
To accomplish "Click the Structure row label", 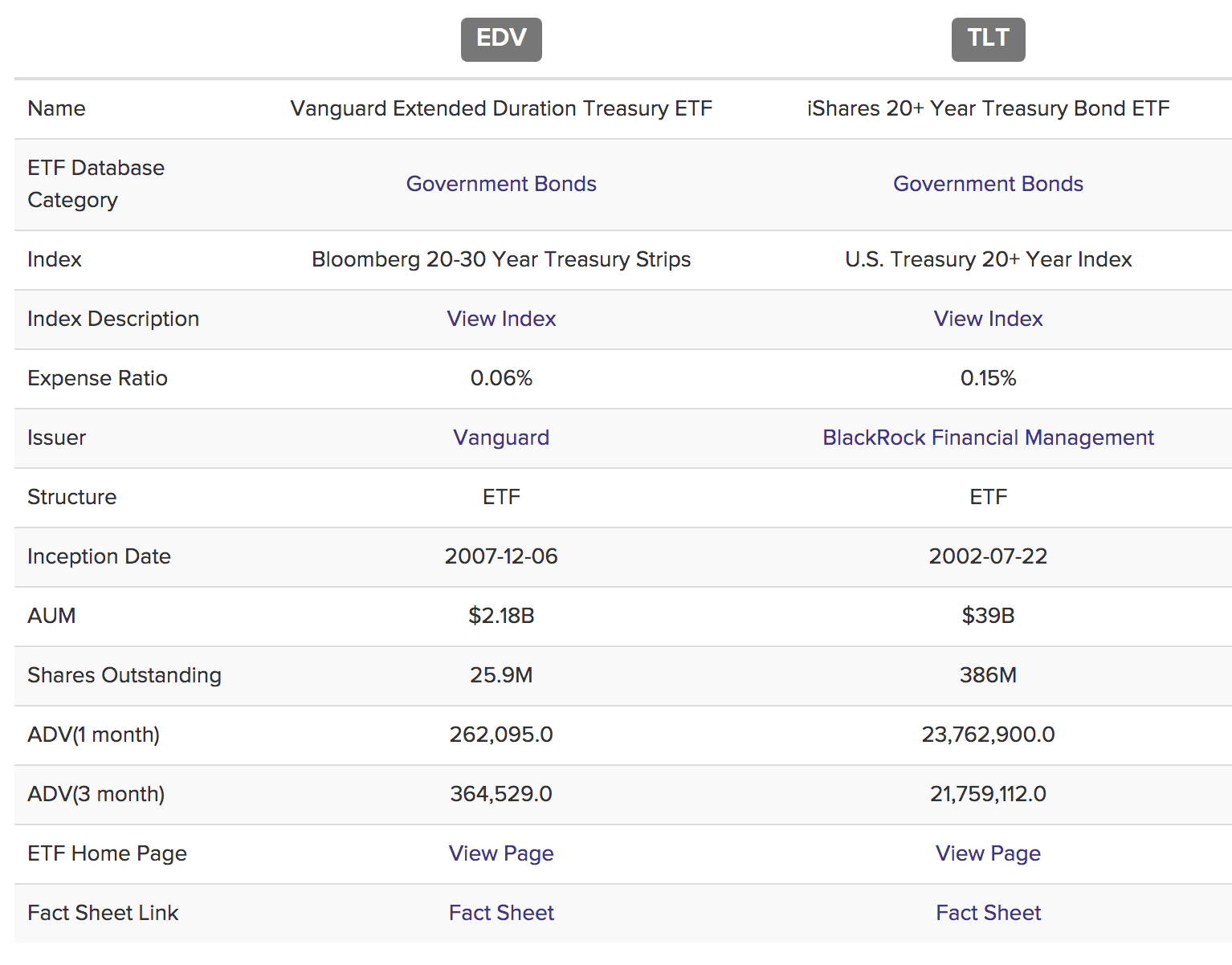I will [71, 497].
